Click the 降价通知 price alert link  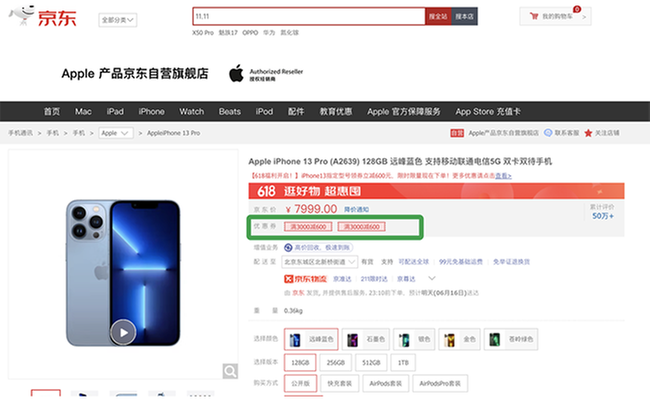(357, 210)
